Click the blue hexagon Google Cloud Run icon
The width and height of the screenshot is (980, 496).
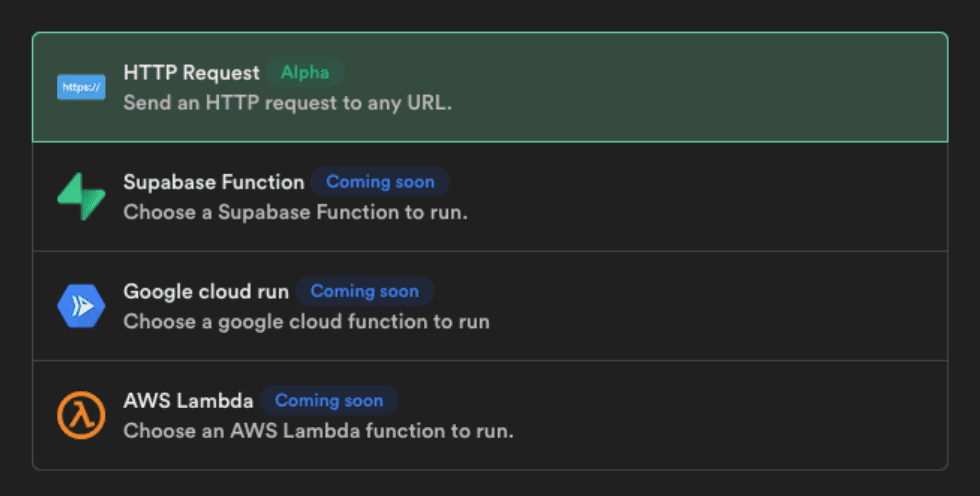tap(81, 306)
